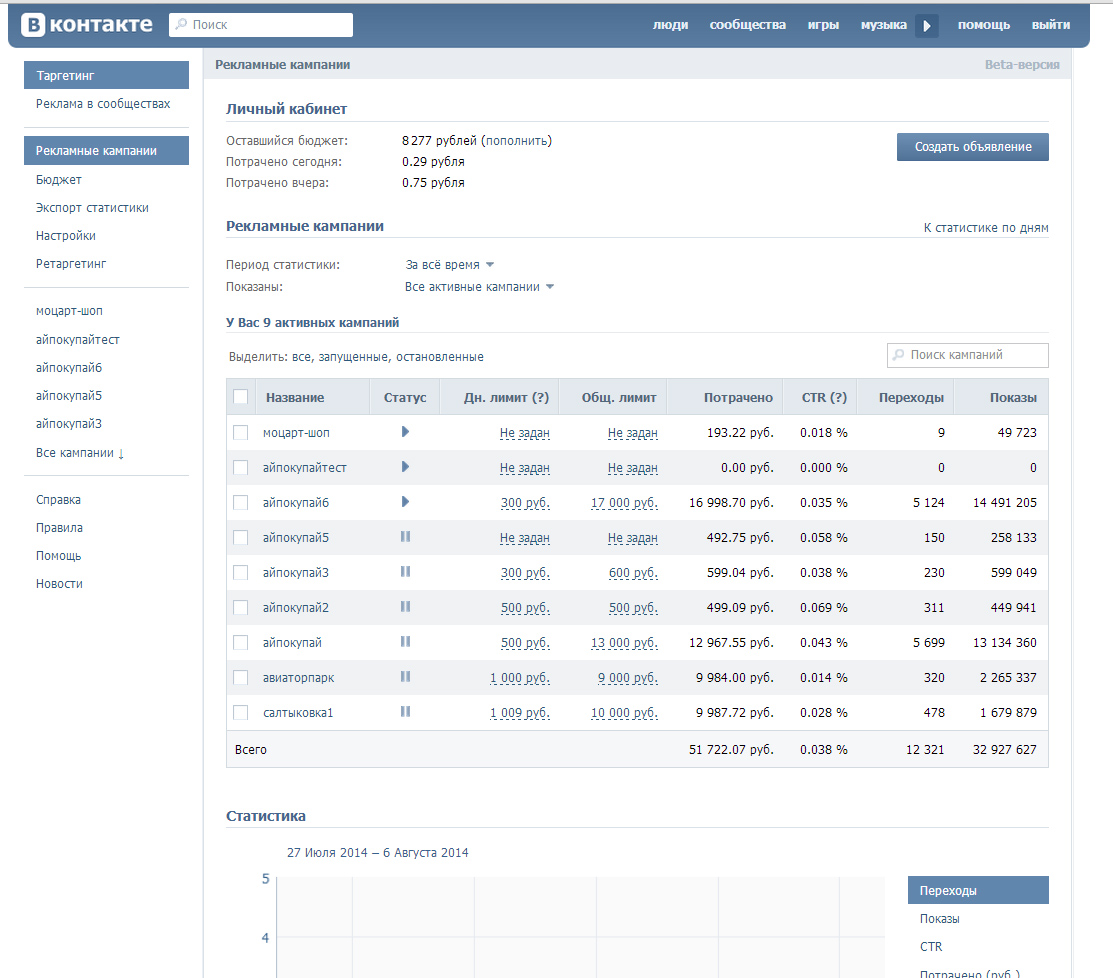Check the айпокупай5 campaign checkbox

[x=241, y=537]
